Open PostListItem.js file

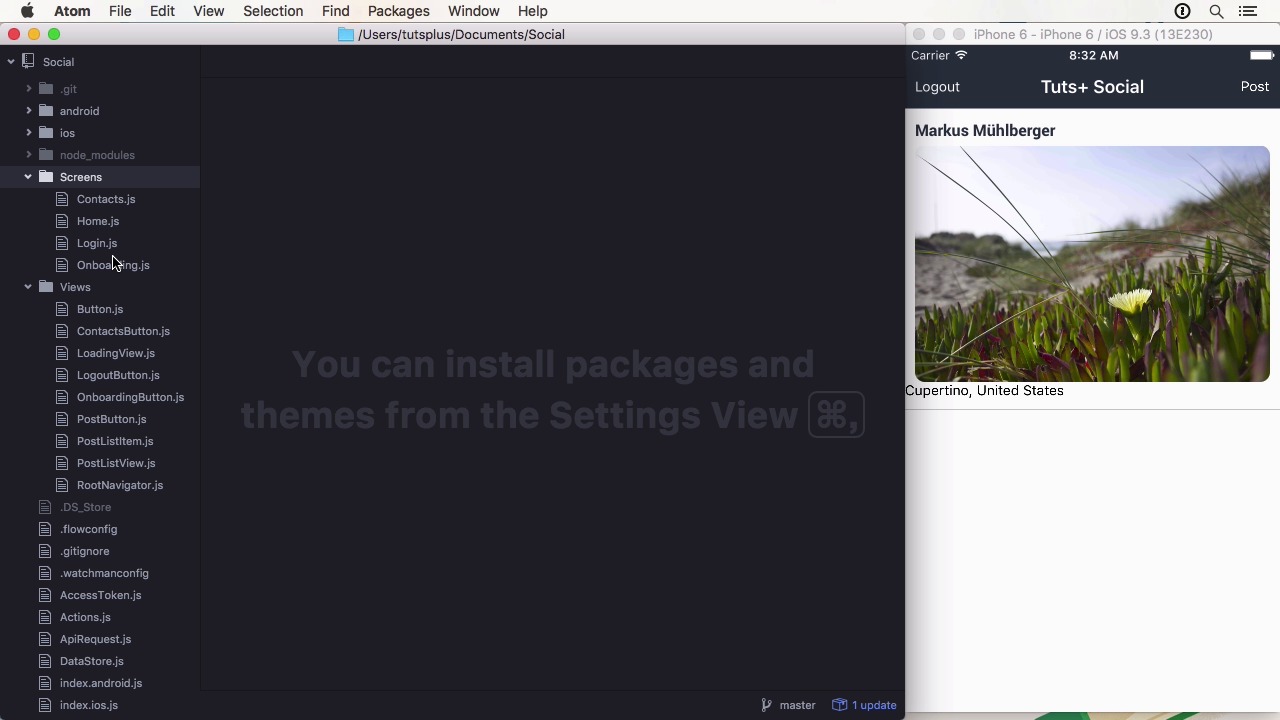coord(115,441)
